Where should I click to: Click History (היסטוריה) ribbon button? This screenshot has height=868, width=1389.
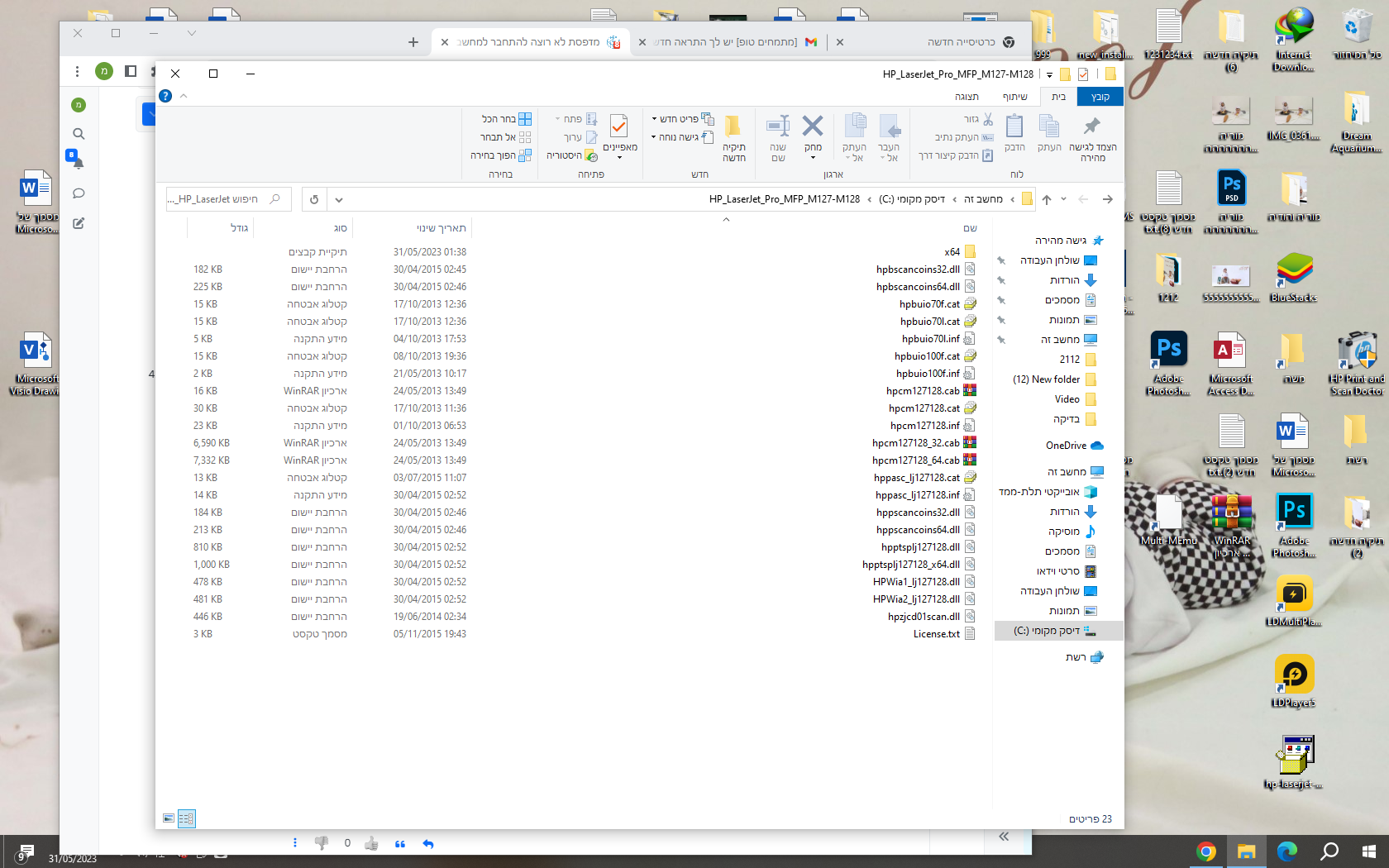tap(572, 155)
